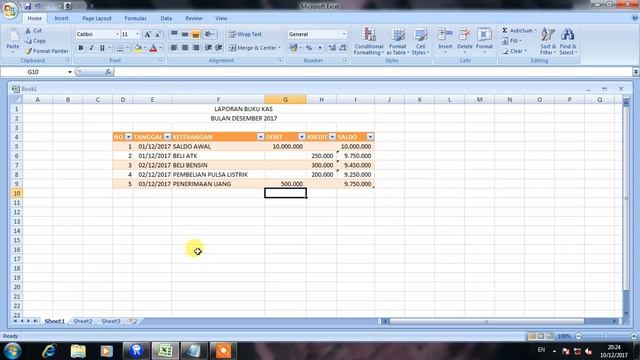The image size is (640, 360).
Task: Open Sort & Filter icon
Action: click(x=548, y=34)
